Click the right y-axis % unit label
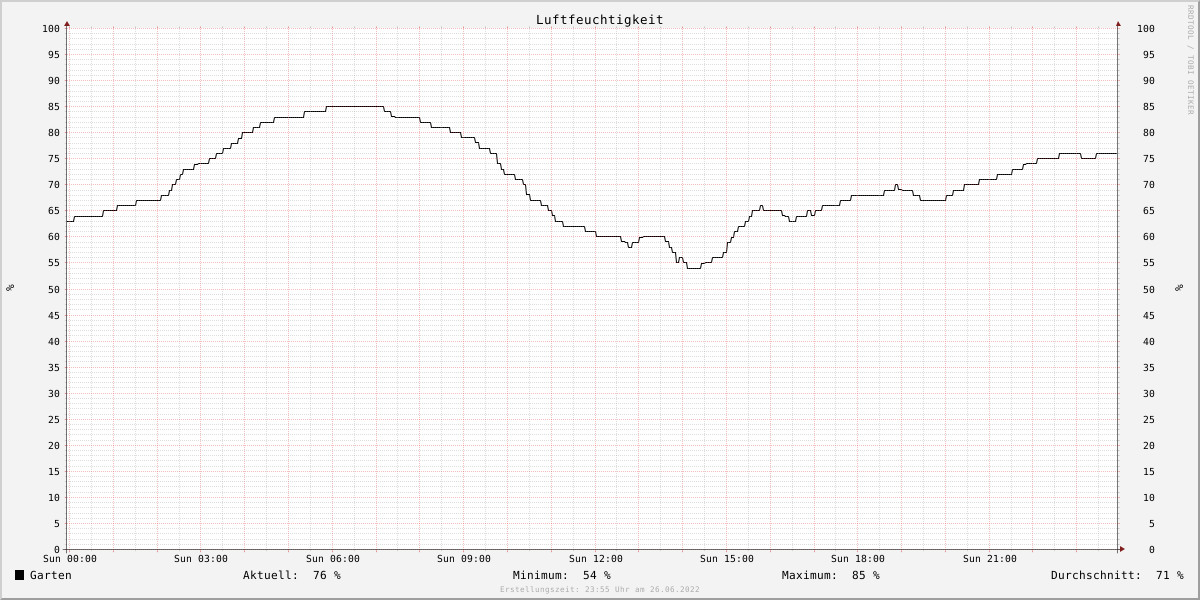This screenshot has height=600, width=1200. click(x=1178, y=288)
